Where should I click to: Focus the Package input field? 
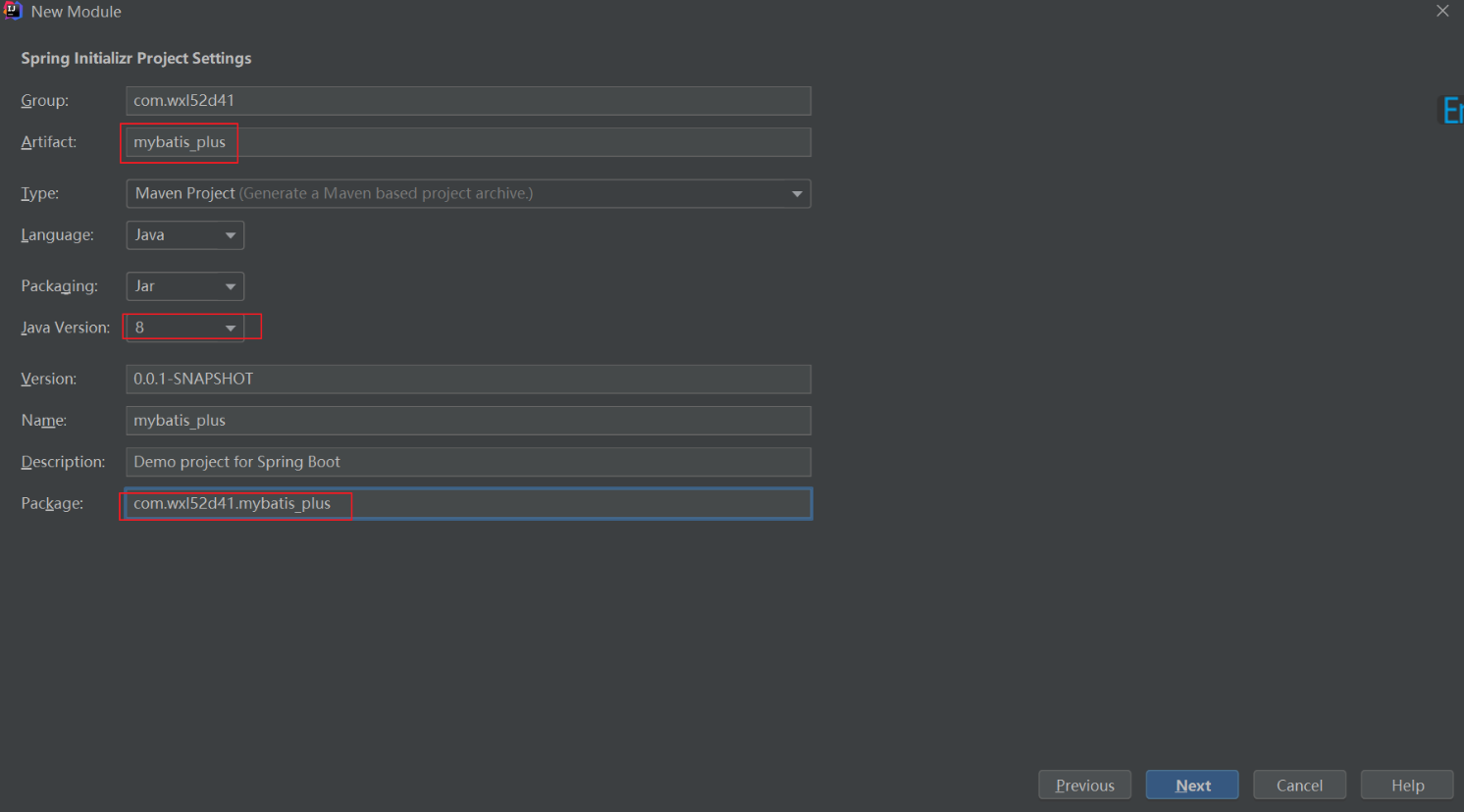click(x=468, y=504)
